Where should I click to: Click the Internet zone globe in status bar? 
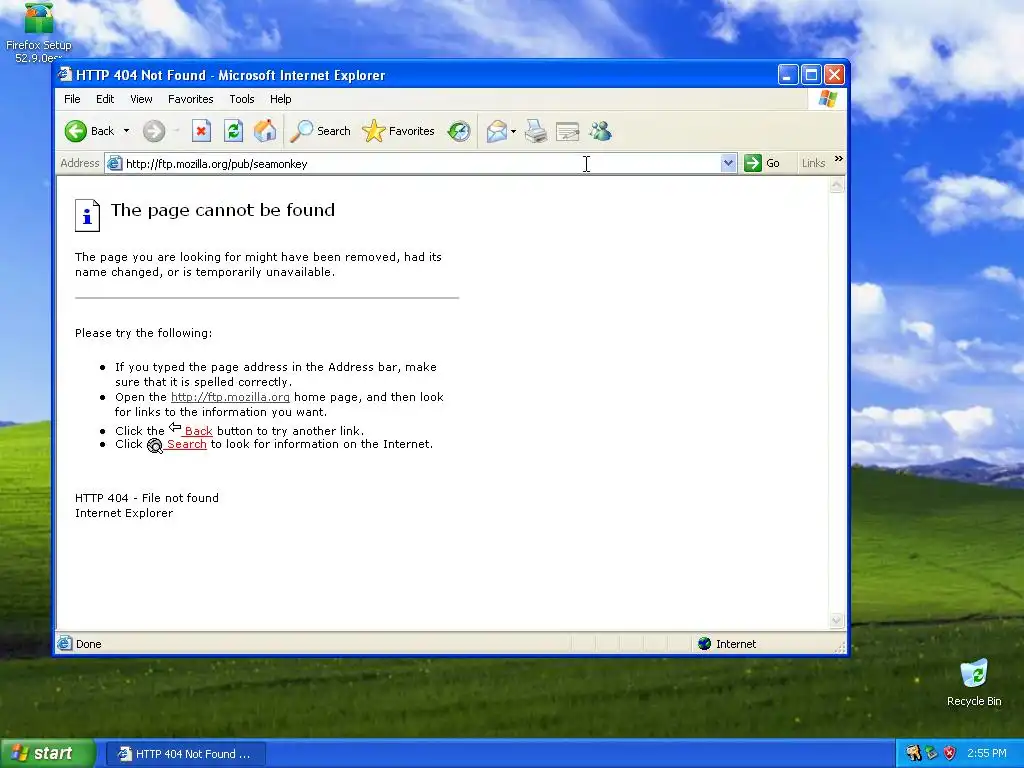tap(705, 644)
